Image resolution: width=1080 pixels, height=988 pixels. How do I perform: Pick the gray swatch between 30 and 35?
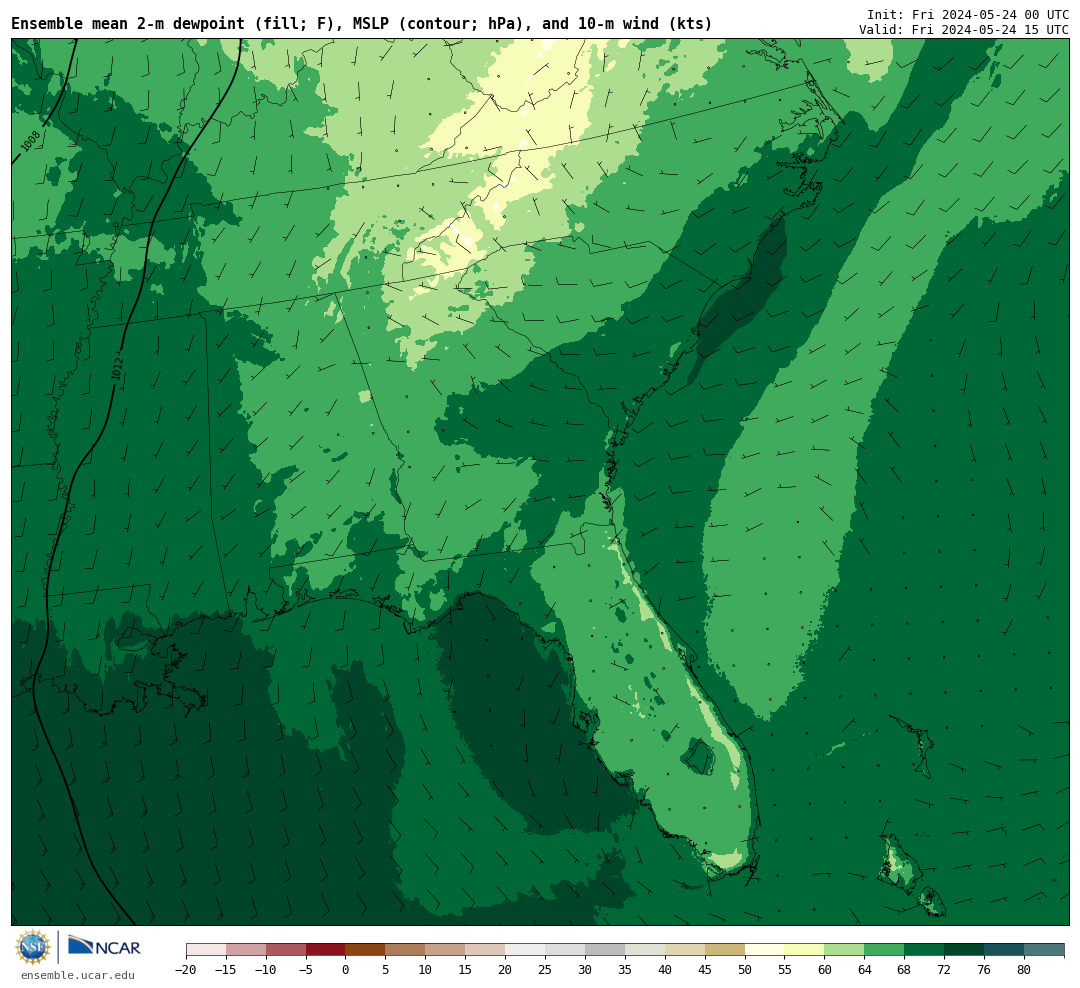(605, 950)
